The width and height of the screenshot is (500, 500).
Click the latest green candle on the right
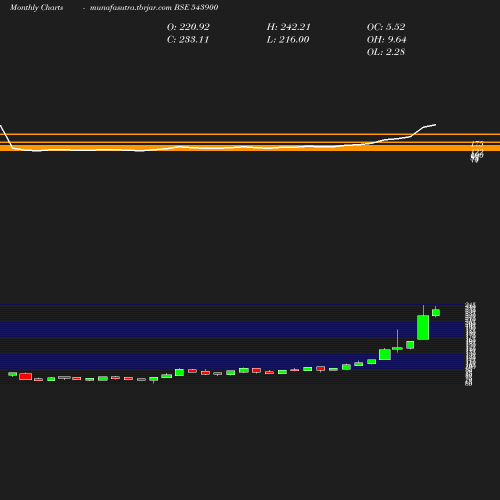click(436, 312)
